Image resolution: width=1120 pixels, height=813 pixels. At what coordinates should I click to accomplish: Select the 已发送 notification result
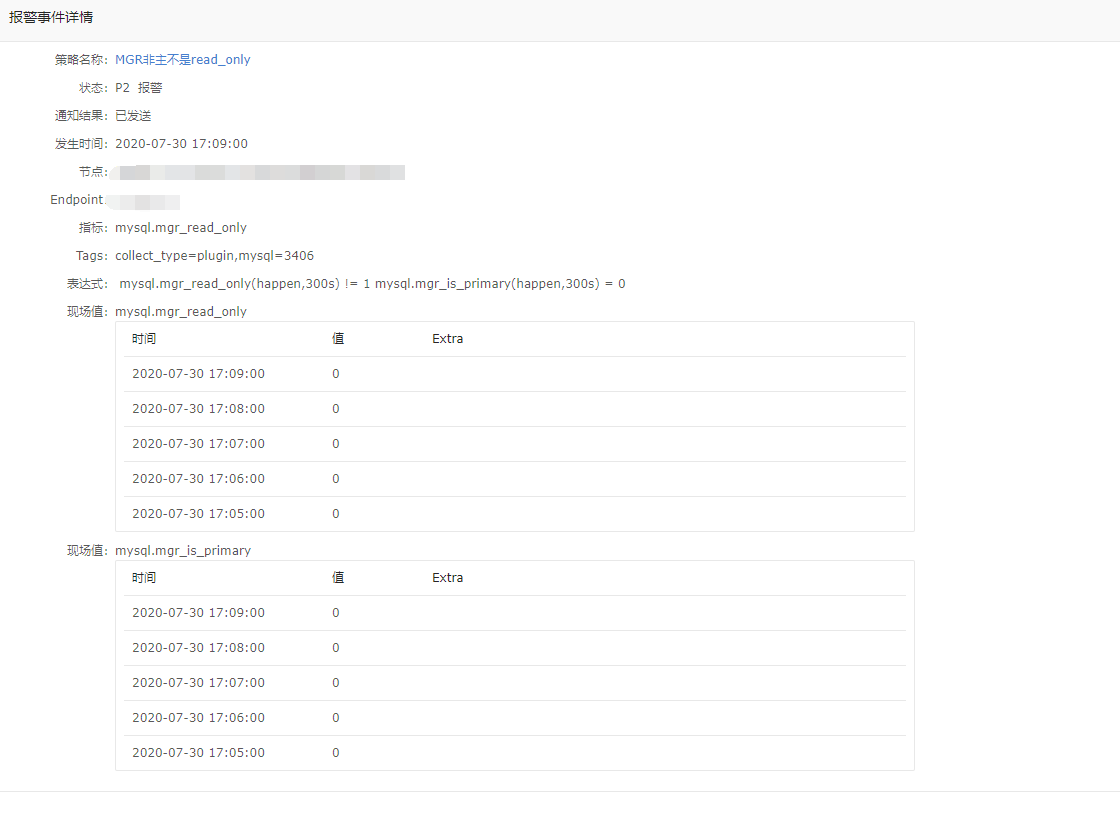click(x=133, y=116)
